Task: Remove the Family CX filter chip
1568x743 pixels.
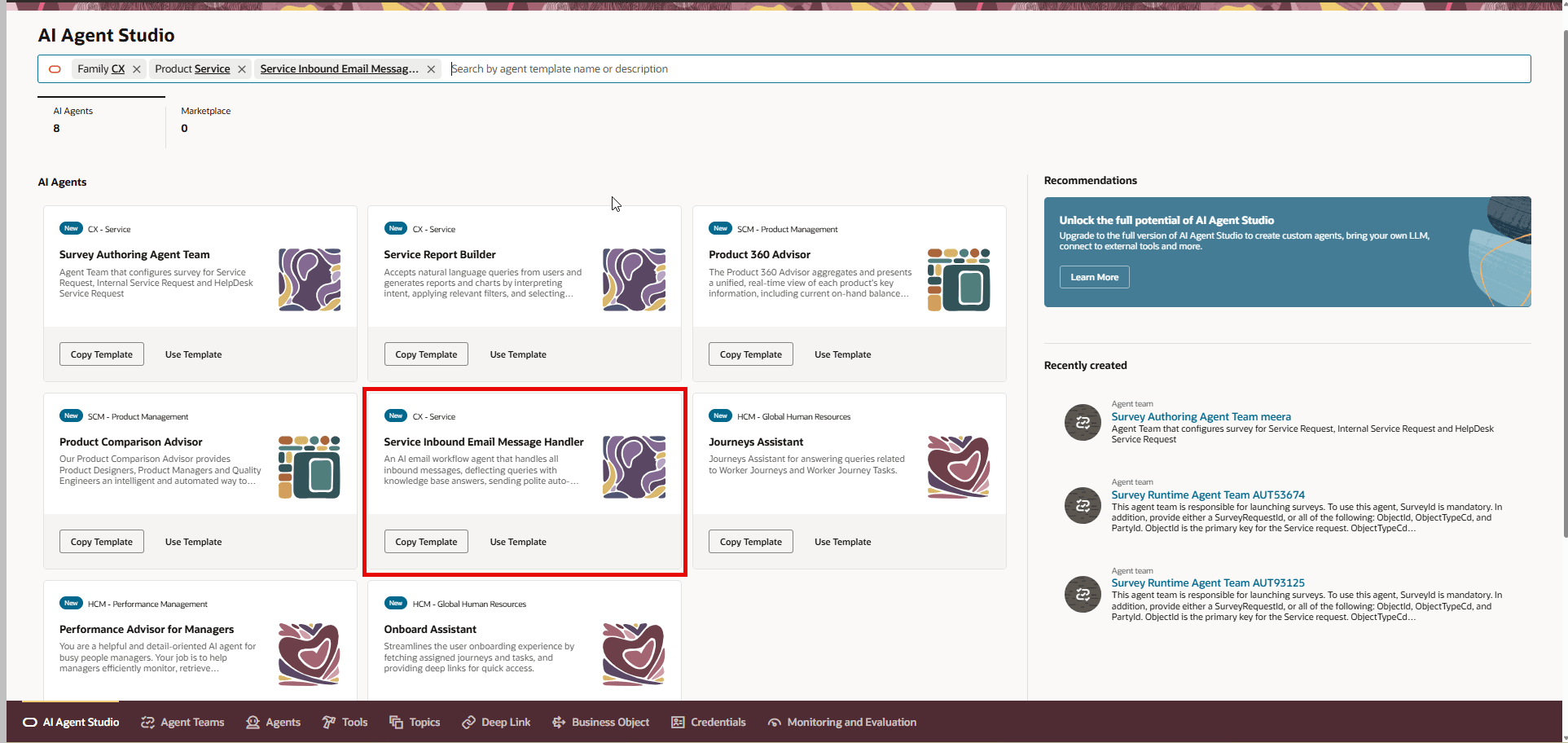Action: click(136, 68)
